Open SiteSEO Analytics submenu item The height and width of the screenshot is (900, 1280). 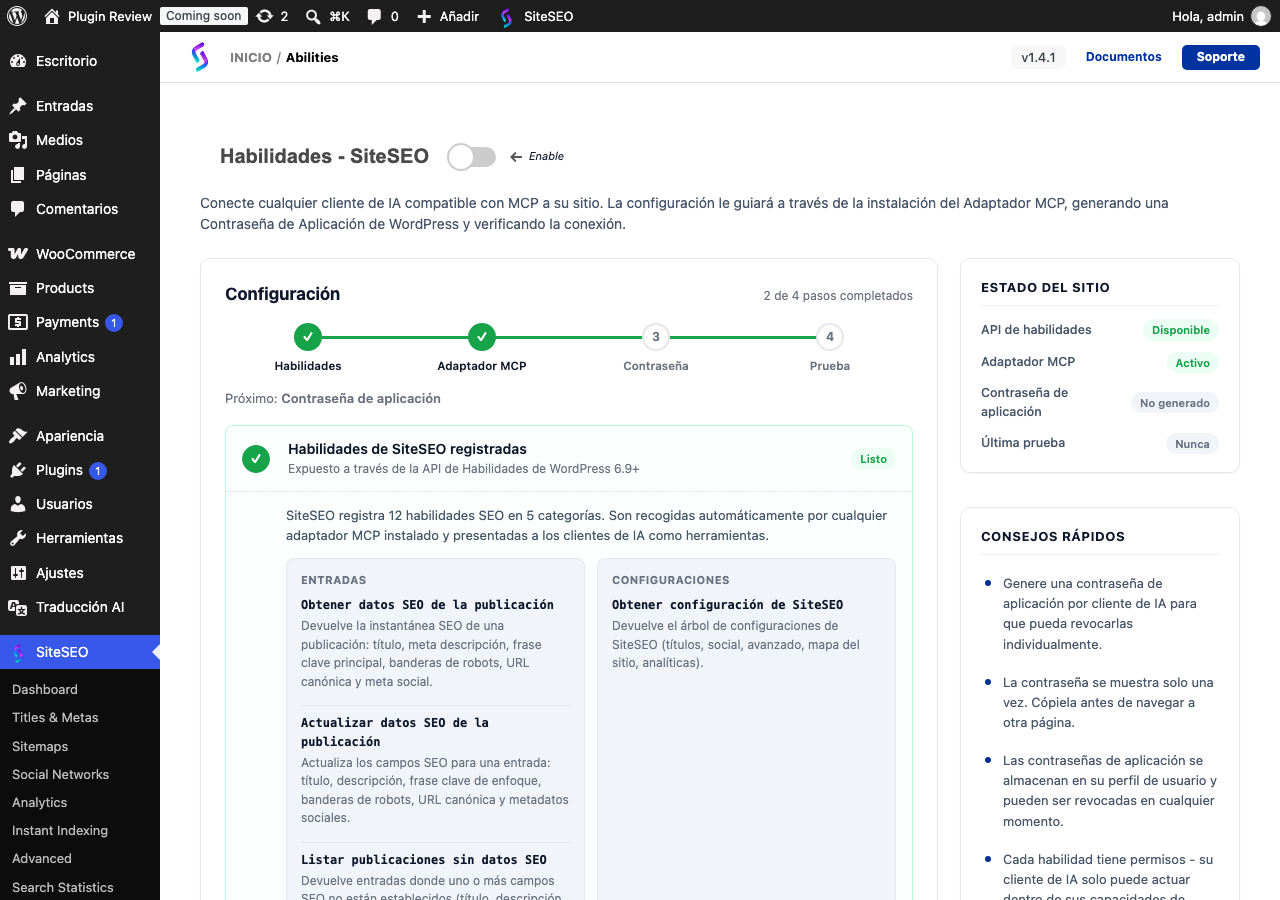point(40,802)
